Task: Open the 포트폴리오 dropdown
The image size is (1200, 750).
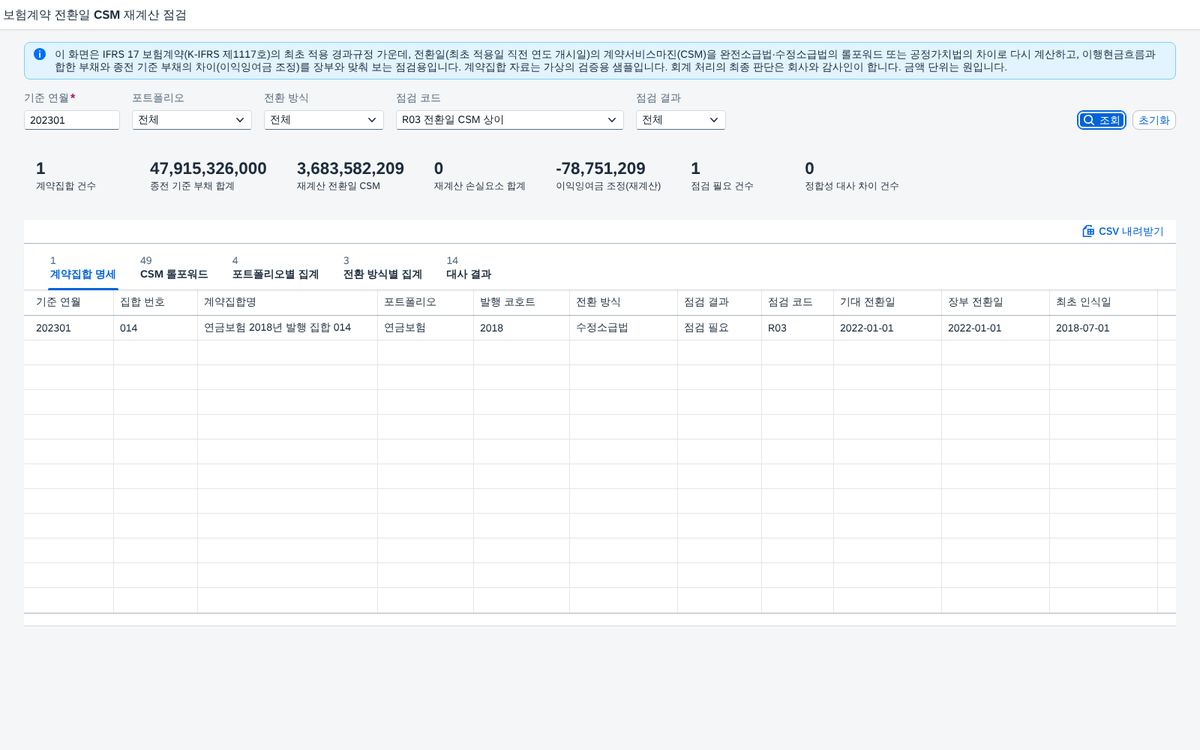Action: click(x=191, y=120)
